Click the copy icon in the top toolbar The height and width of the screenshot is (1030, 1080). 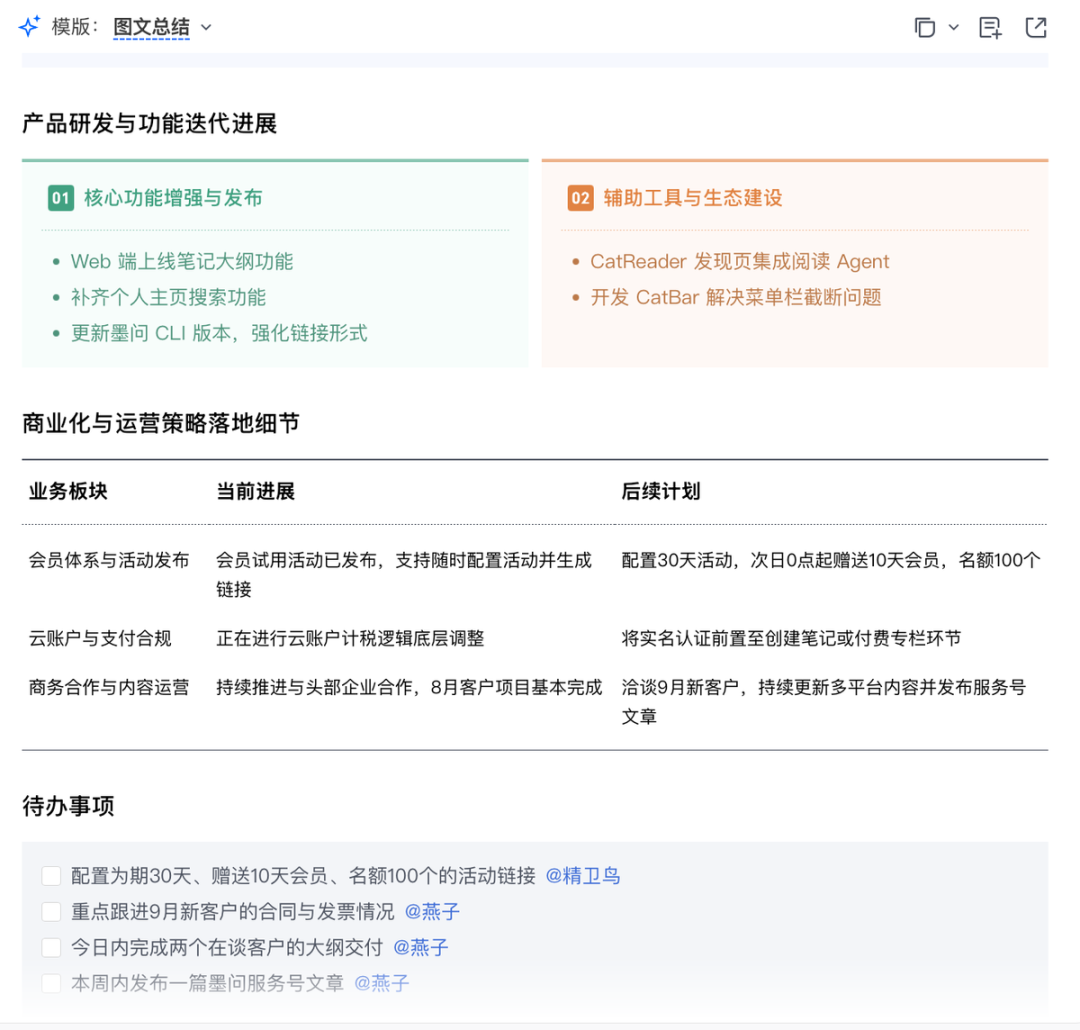[x=924, y=28]
